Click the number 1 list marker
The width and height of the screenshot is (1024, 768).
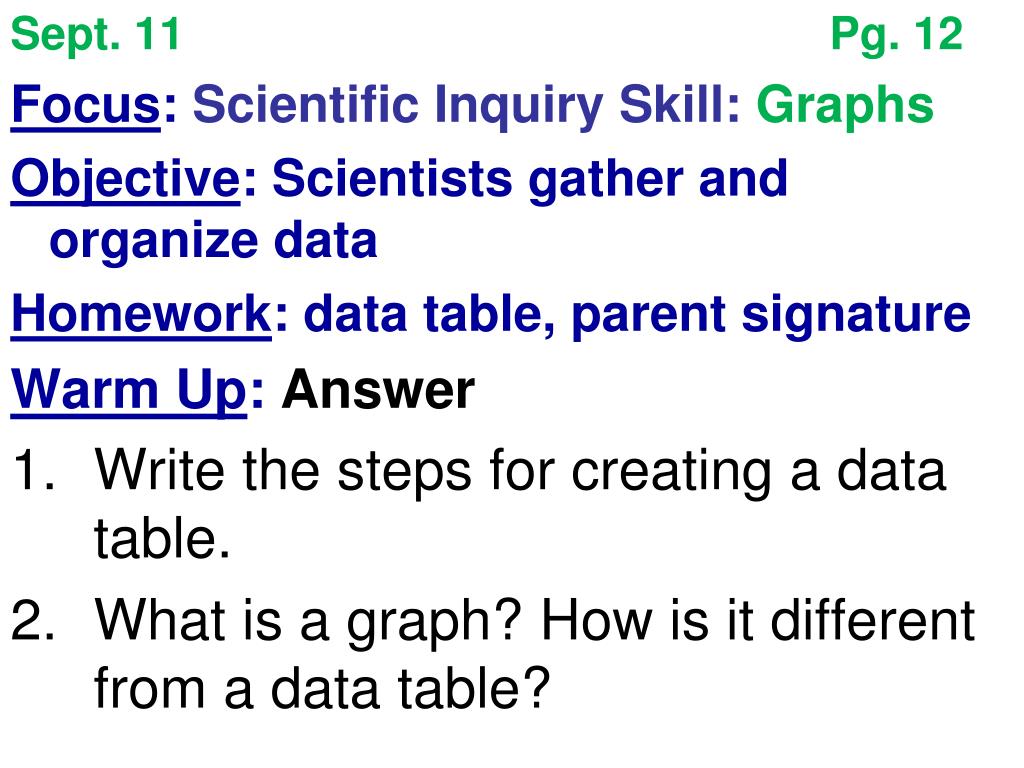pos(33,469)
